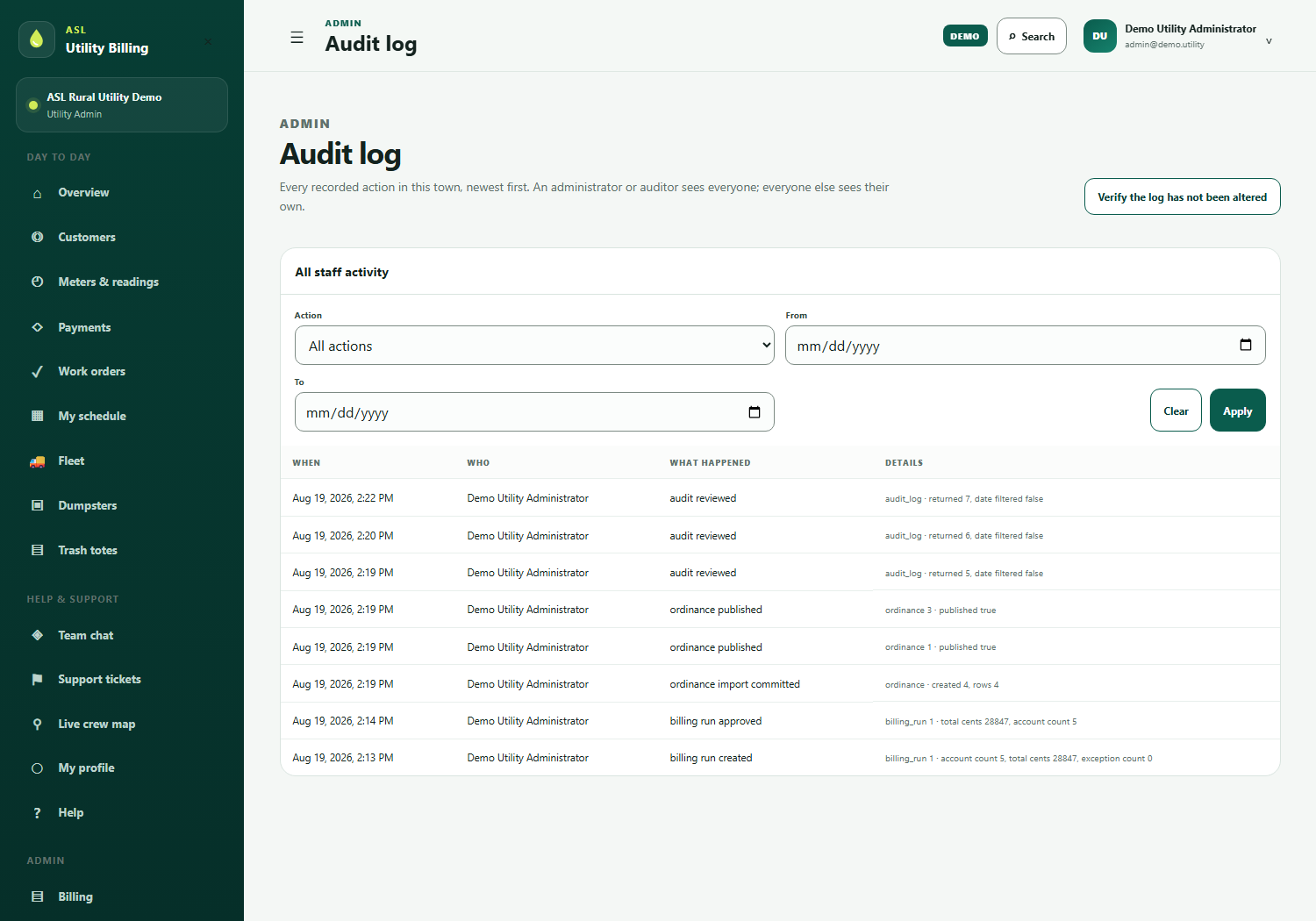
Task: Close sidebar with the small x icon
Action: pyautogui.click(x=208, y=41)
